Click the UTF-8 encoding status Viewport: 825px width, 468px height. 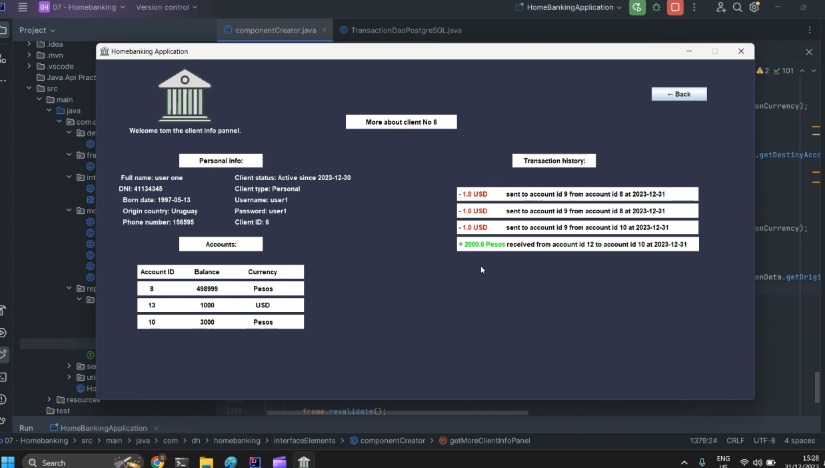click(x=764, y=441)
